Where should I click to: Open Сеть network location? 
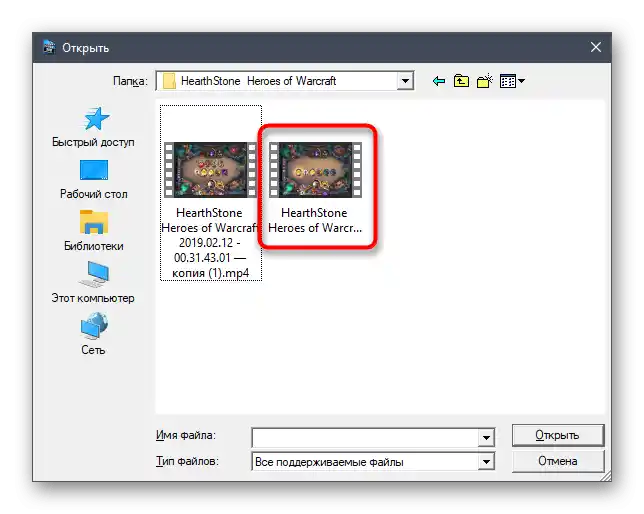click(x=93, y=334)
